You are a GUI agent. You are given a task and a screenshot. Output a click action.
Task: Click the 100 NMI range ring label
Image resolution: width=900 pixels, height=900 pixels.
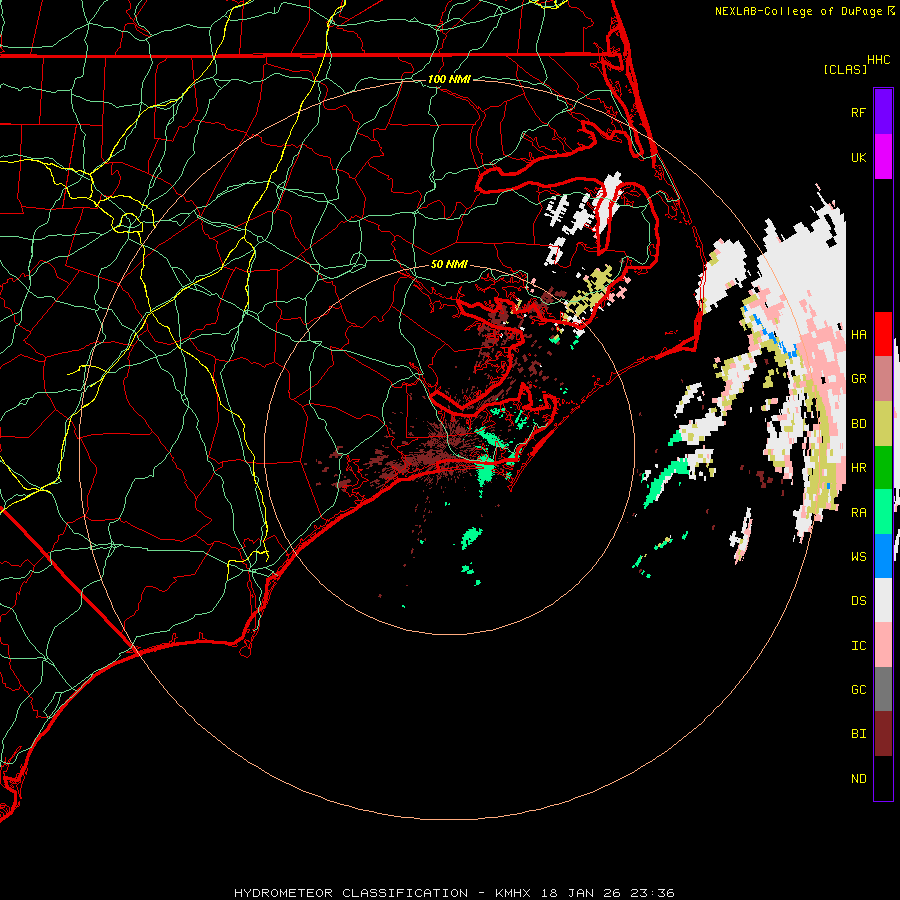[x=449, y=79]
